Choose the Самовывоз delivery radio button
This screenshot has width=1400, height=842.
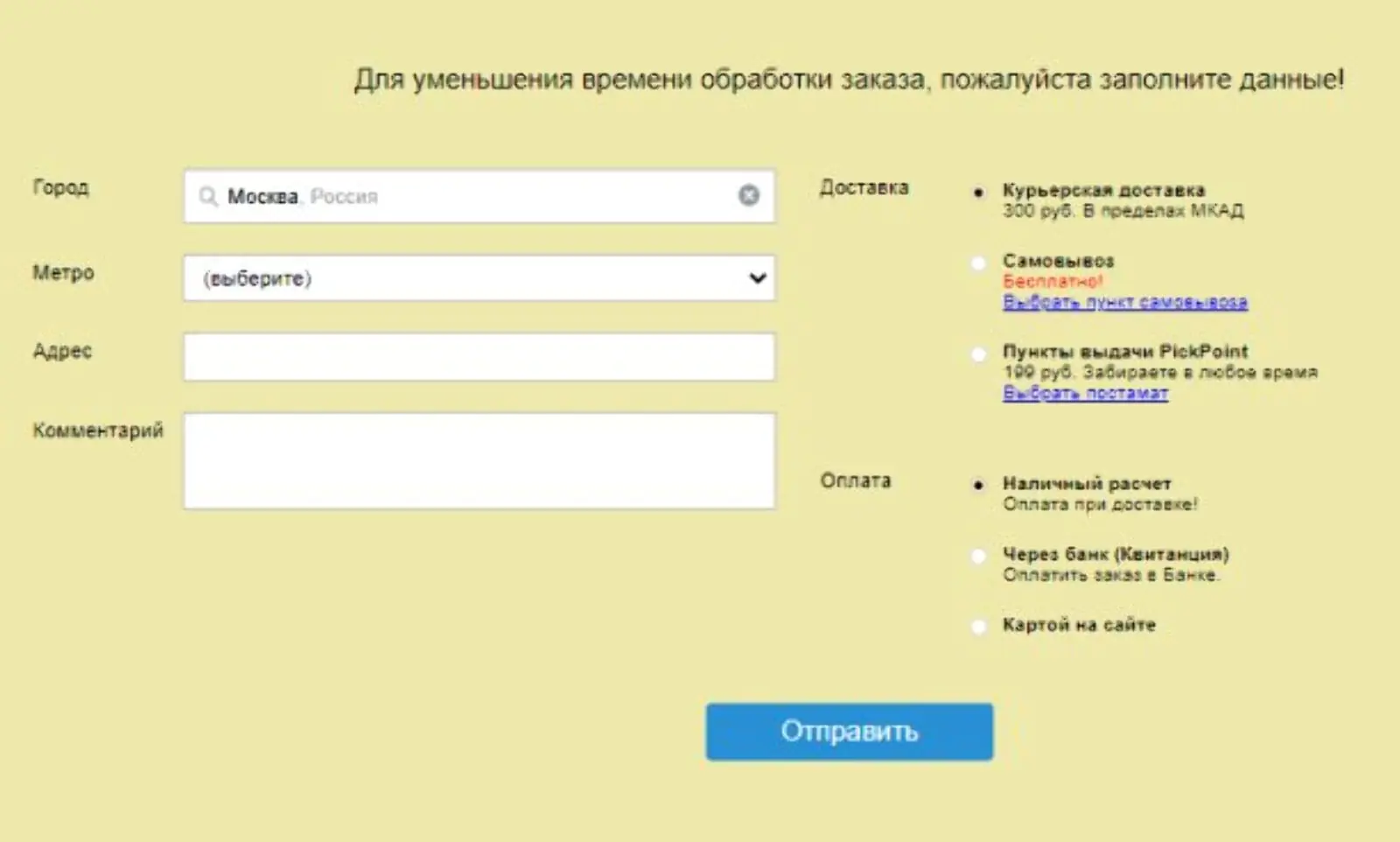coord(978,263)
